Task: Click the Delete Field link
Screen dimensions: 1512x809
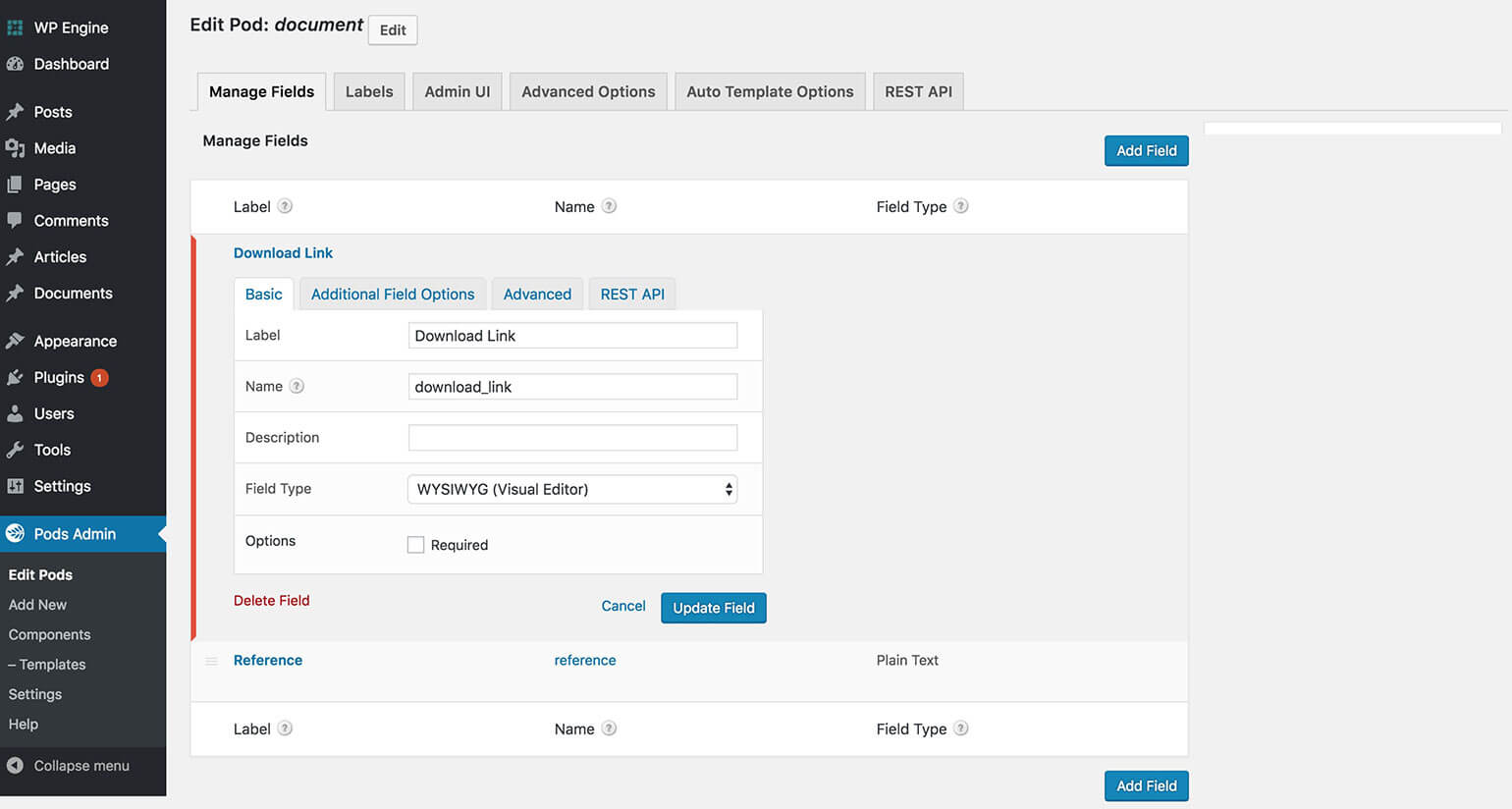Action: pos(272,600)
